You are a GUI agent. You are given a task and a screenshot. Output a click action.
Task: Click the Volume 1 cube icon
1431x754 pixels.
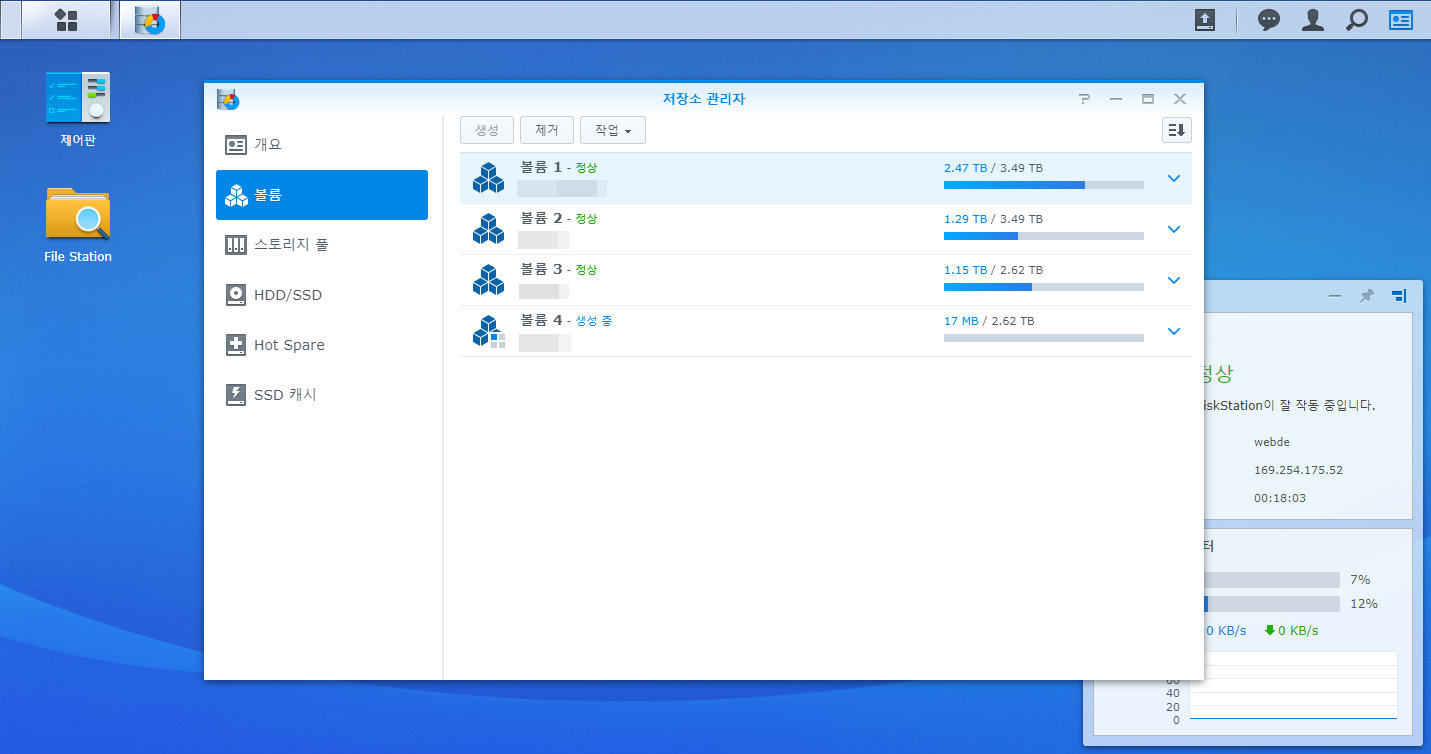coord(488,178)
